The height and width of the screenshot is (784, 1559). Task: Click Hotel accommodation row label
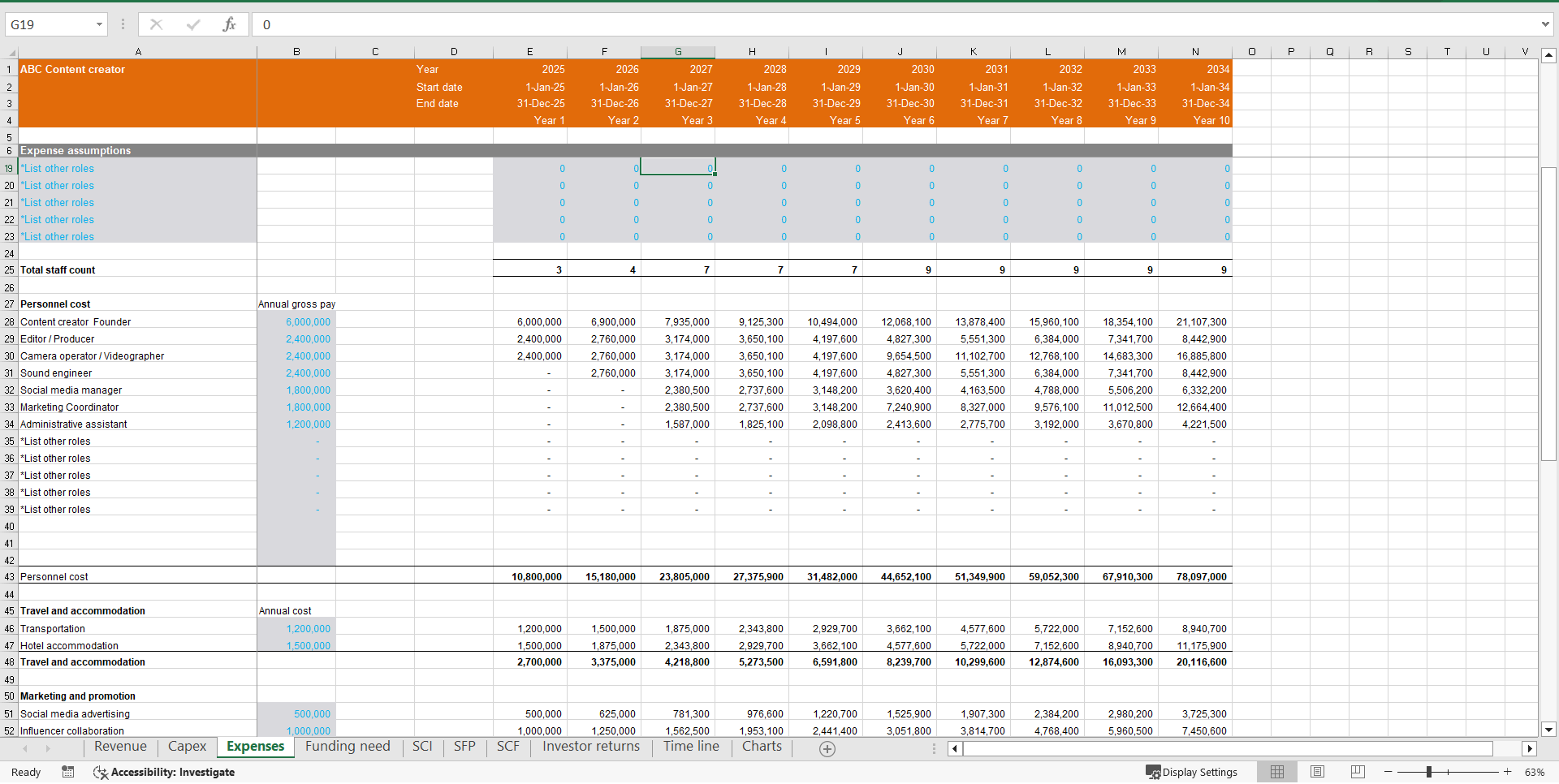click(69, 646)
